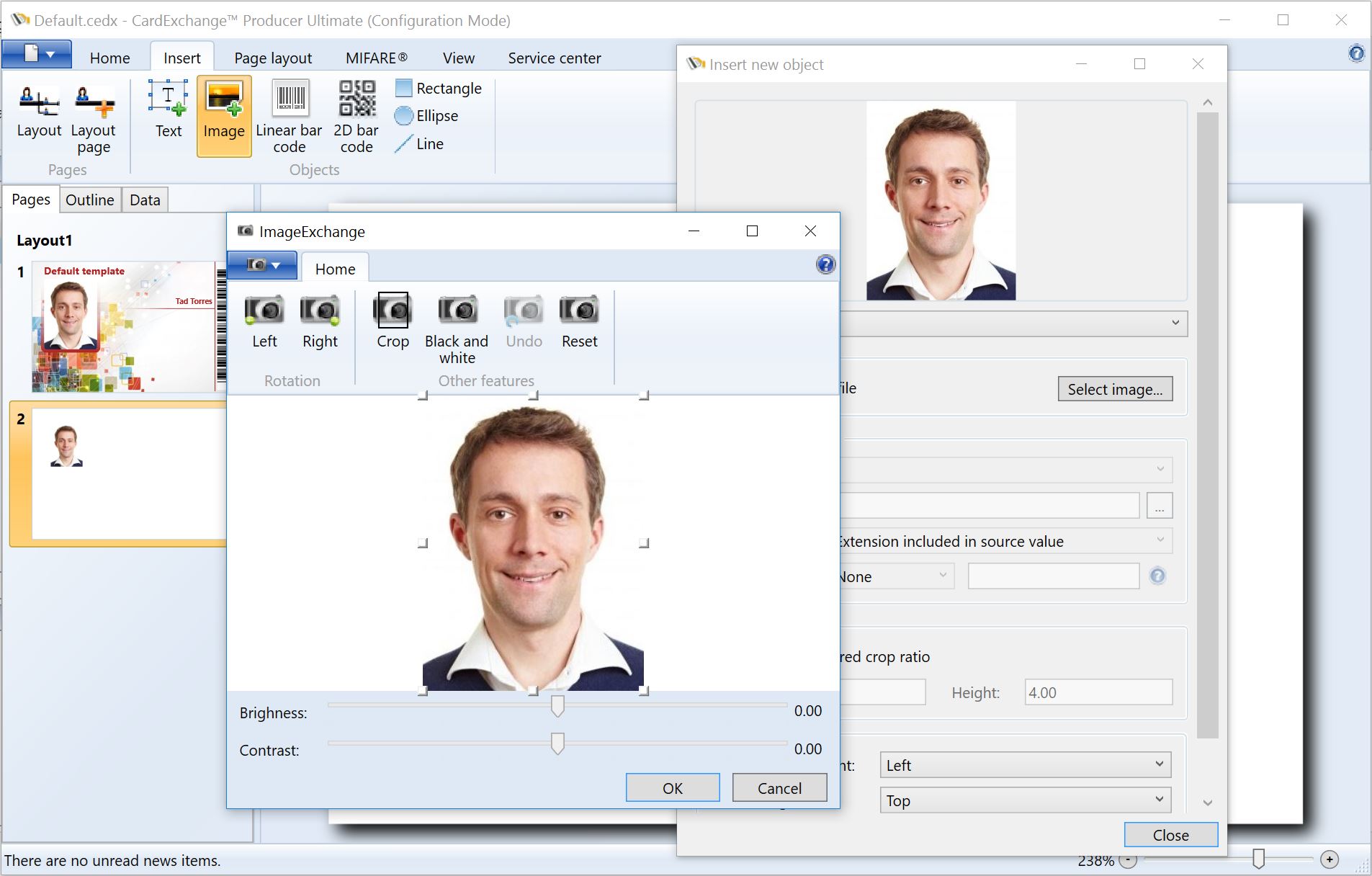Open dropdown below image preview

1014,323
